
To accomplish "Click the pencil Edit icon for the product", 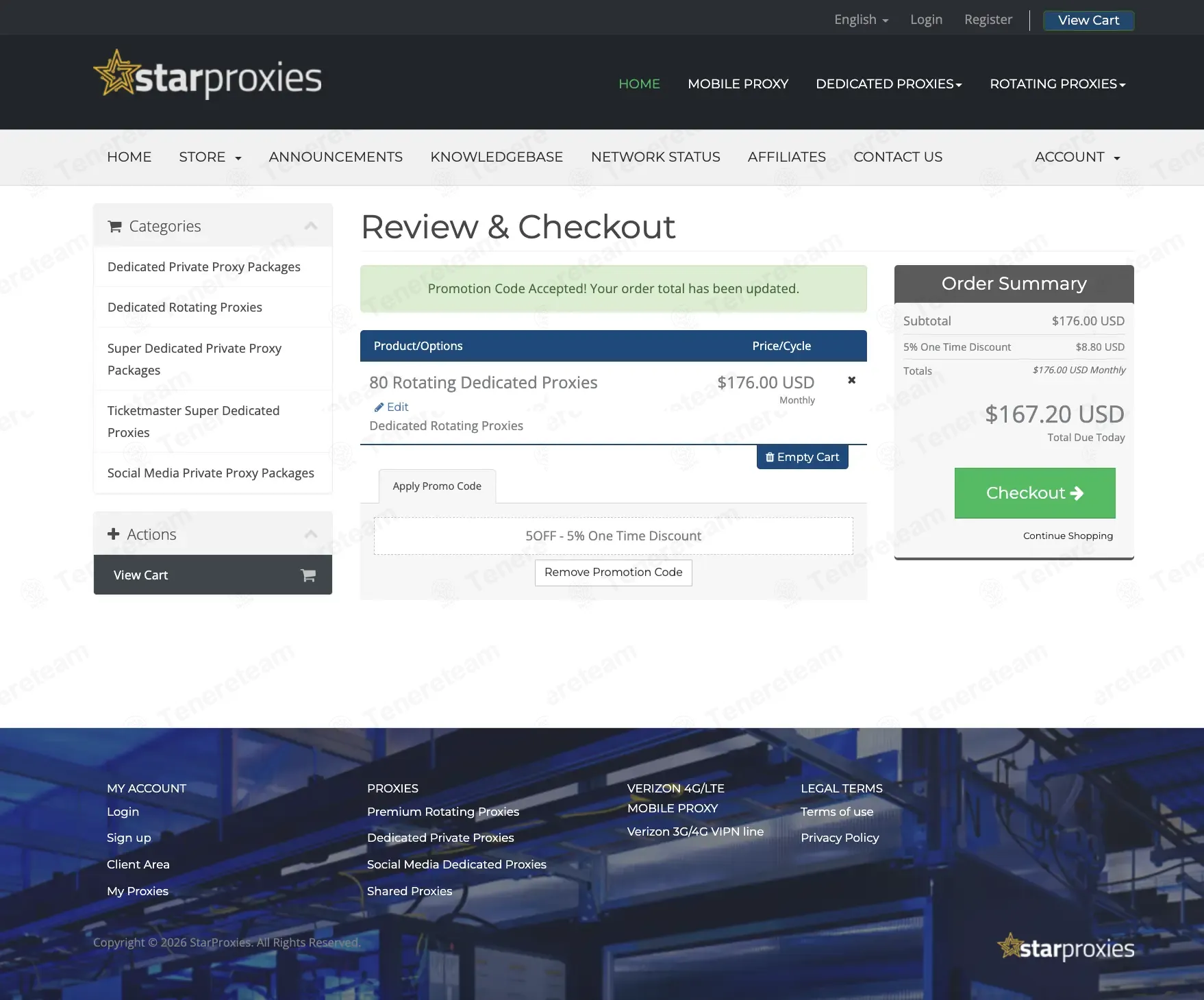I will point(379,407).
